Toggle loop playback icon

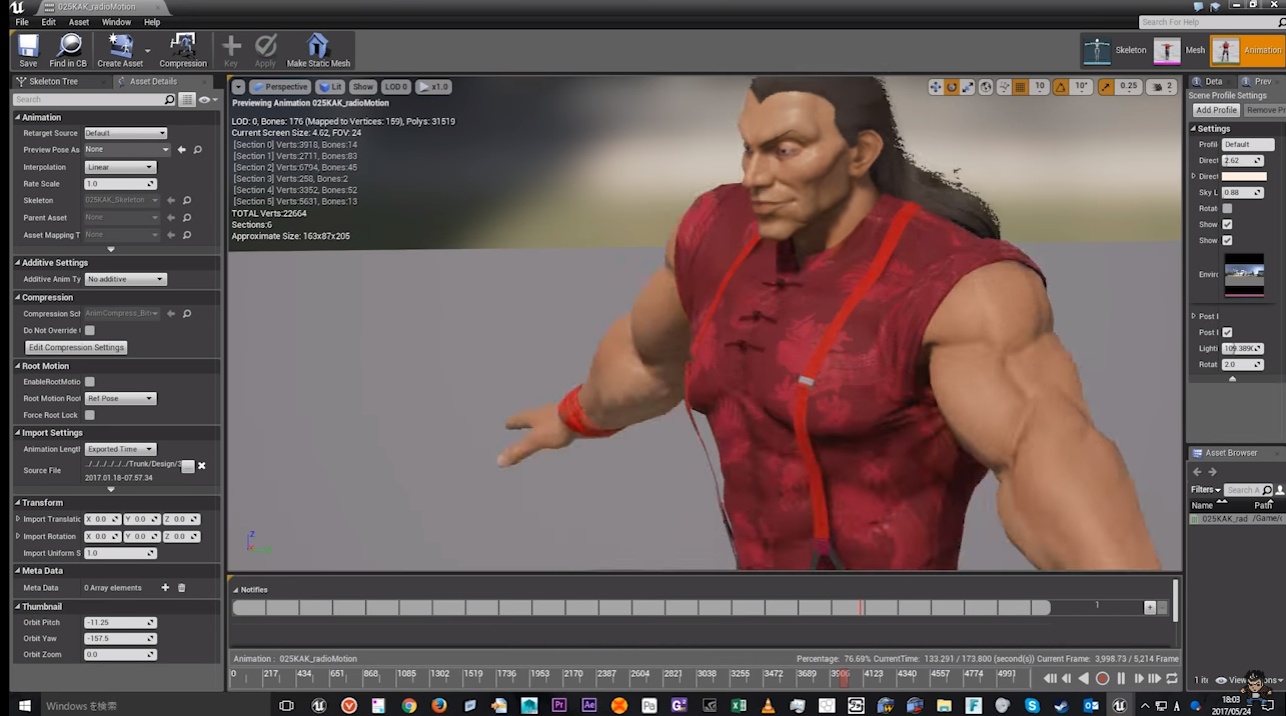[x=1172, y=678]
